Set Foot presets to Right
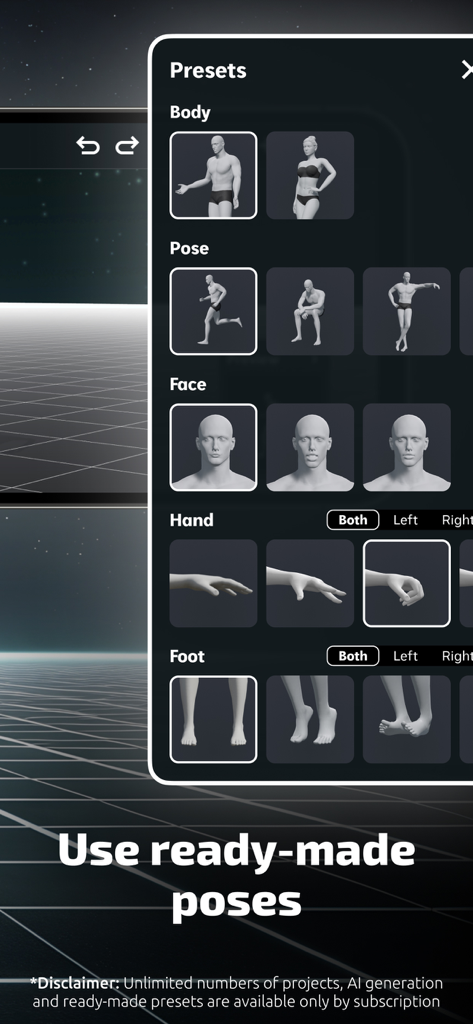Viewport: 473px width, 1024px height. 457,656
